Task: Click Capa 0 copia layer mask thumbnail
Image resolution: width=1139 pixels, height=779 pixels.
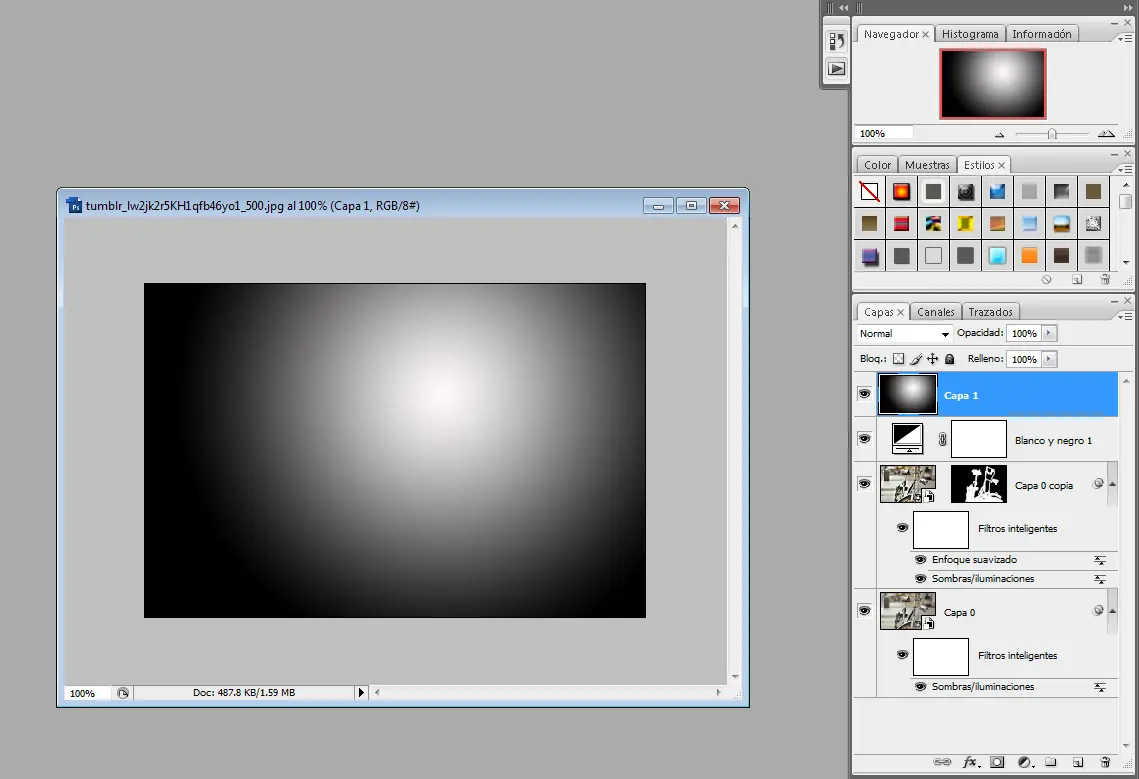Action: pyautogui.click(x=978, y=484)
